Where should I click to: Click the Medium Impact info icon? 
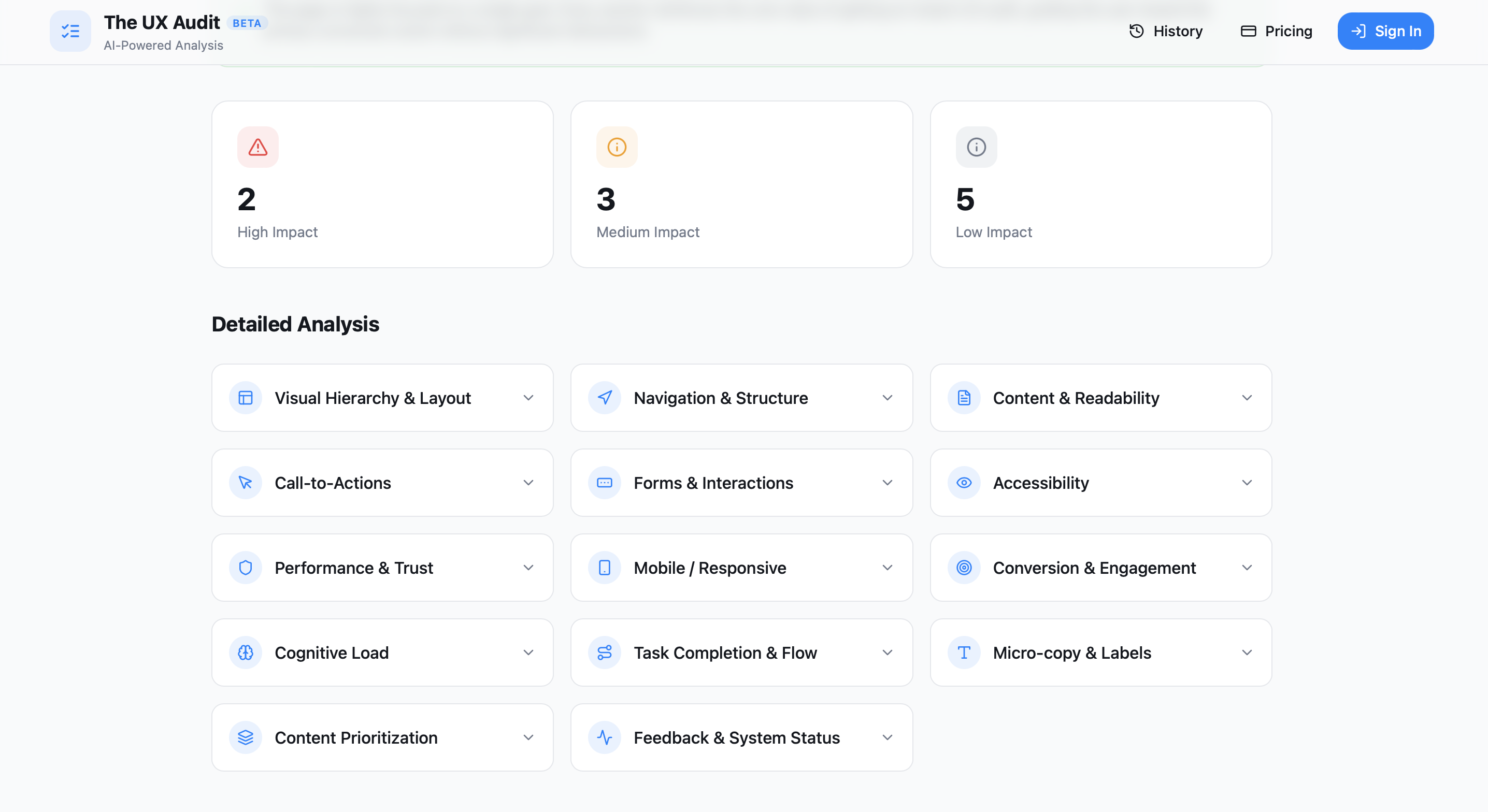[617, 147]
